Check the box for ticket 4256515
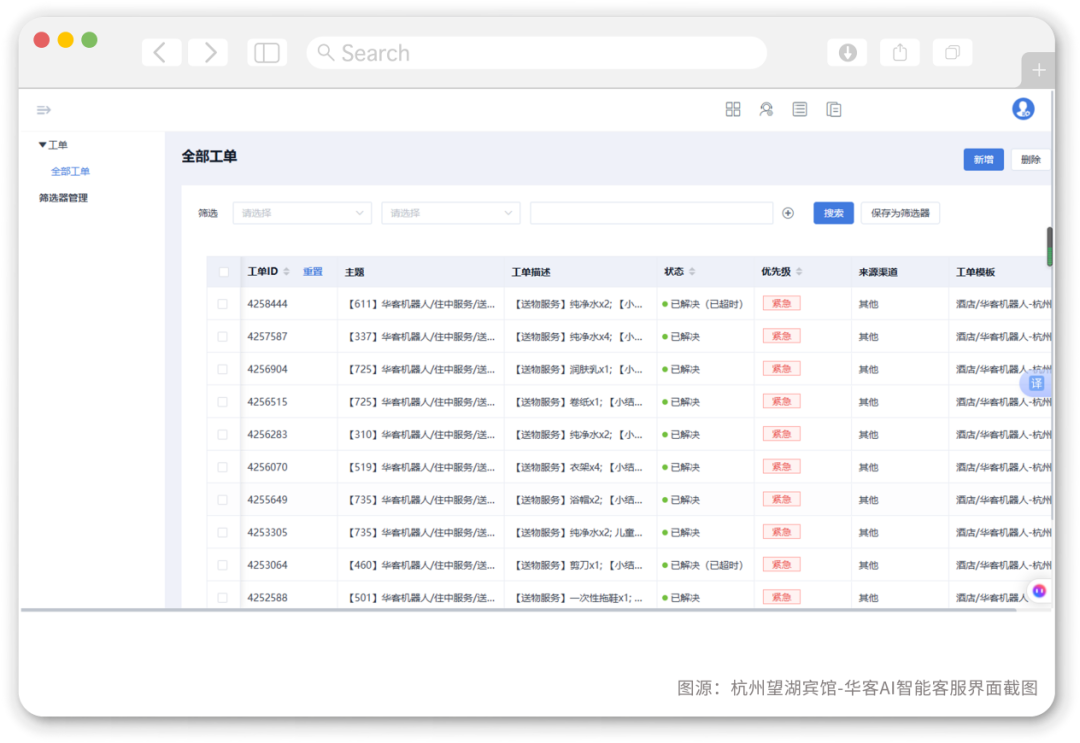1080x743 pixels. tap(222, 401)
